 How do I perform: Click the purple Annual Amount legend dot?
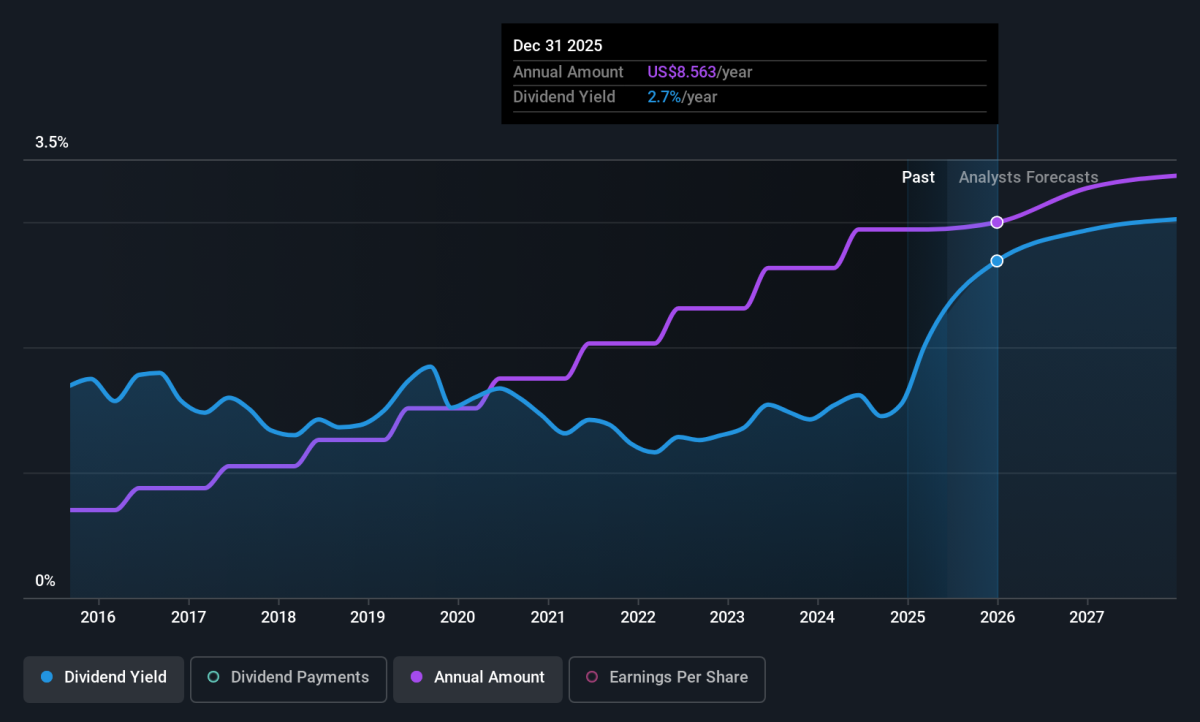(416, 677)
